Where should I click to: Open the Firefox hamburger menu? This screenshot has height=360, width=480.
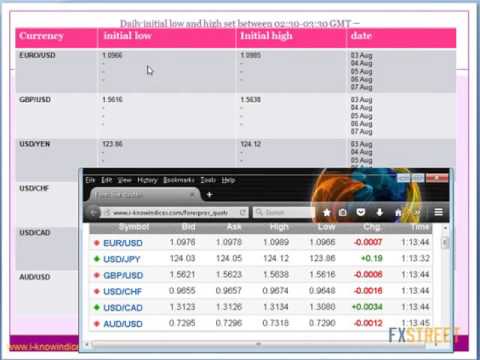pyautogui.click(x=438, y=212)
